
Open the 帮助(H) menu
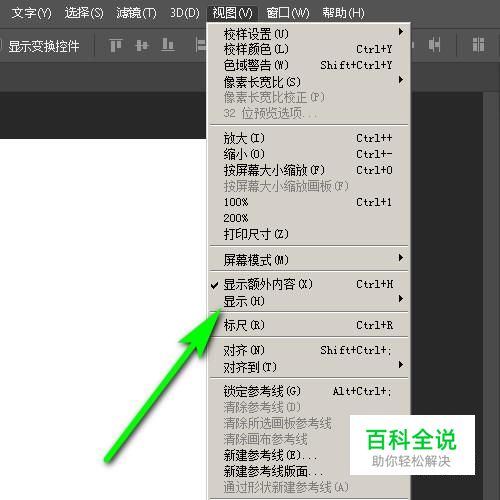coord(343,13)
